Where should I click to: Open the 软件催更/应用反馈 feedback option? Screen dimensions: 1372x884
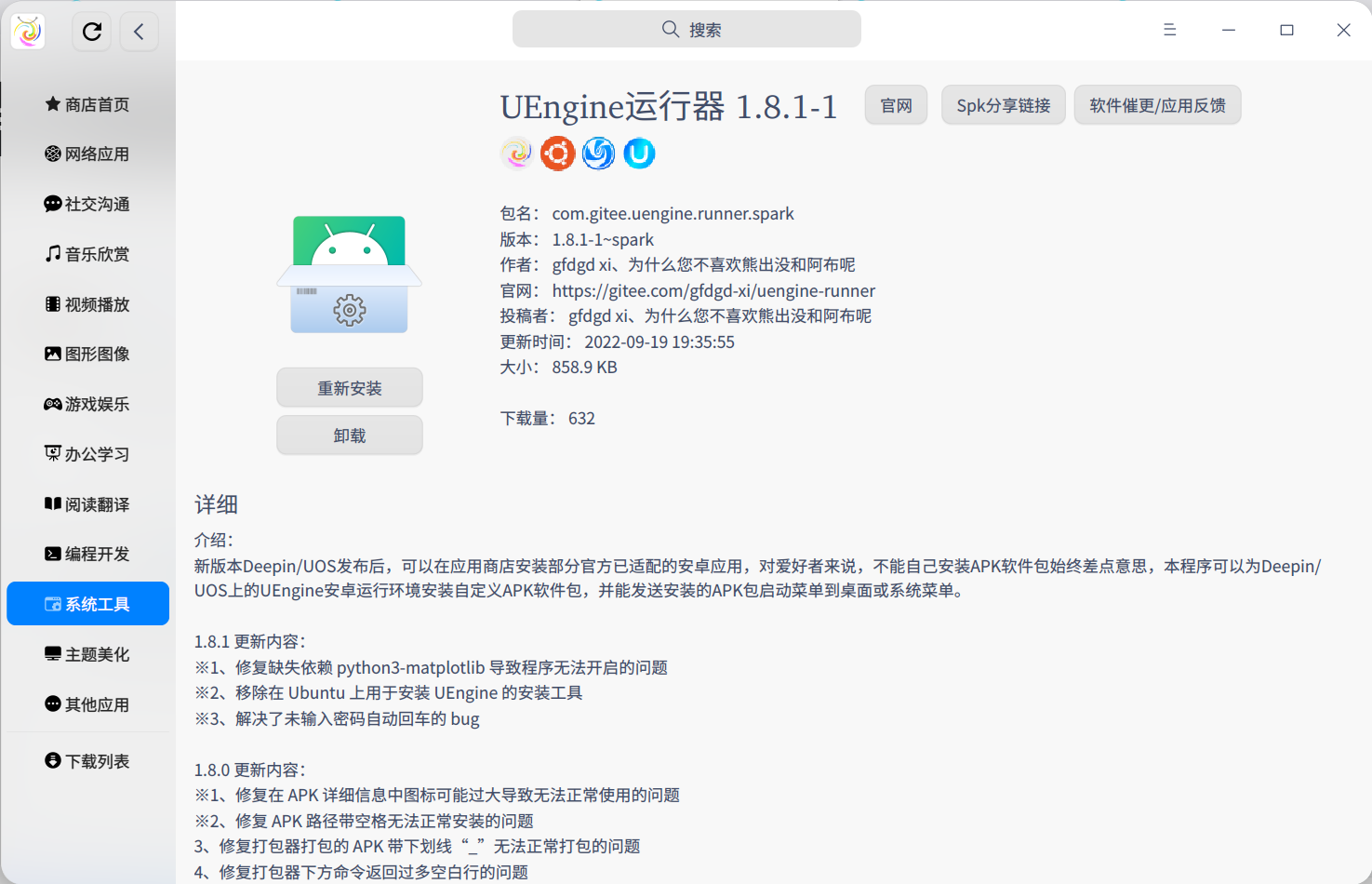1157,104
